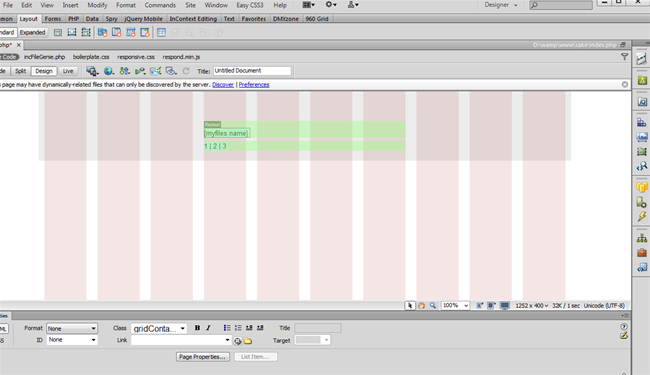The width and height of the screenshot is (650, 375).
Task: Click the Ordered List icon
Action: coord(238,328)
